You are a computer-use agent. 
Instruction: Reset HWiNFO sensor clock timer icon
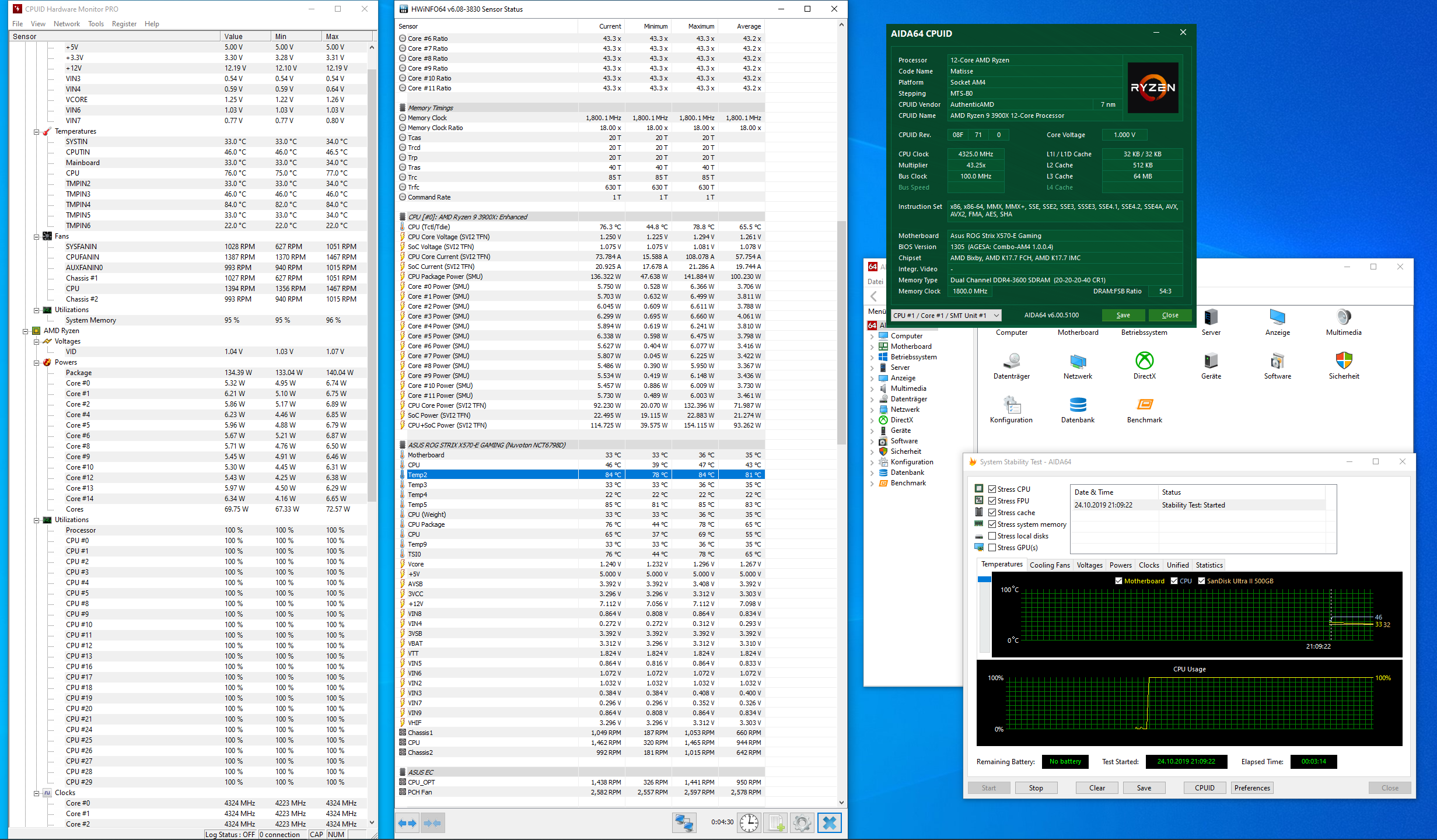749,823
